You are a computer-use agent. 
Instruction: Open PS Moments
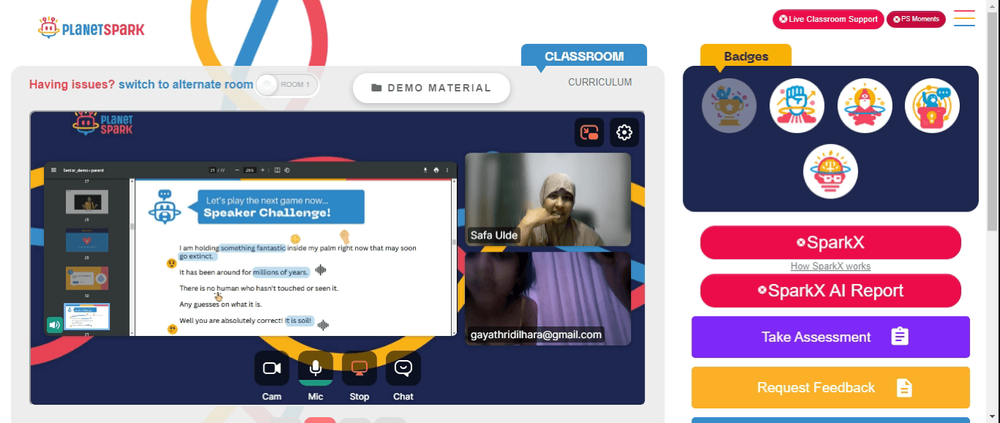[916, 19]
